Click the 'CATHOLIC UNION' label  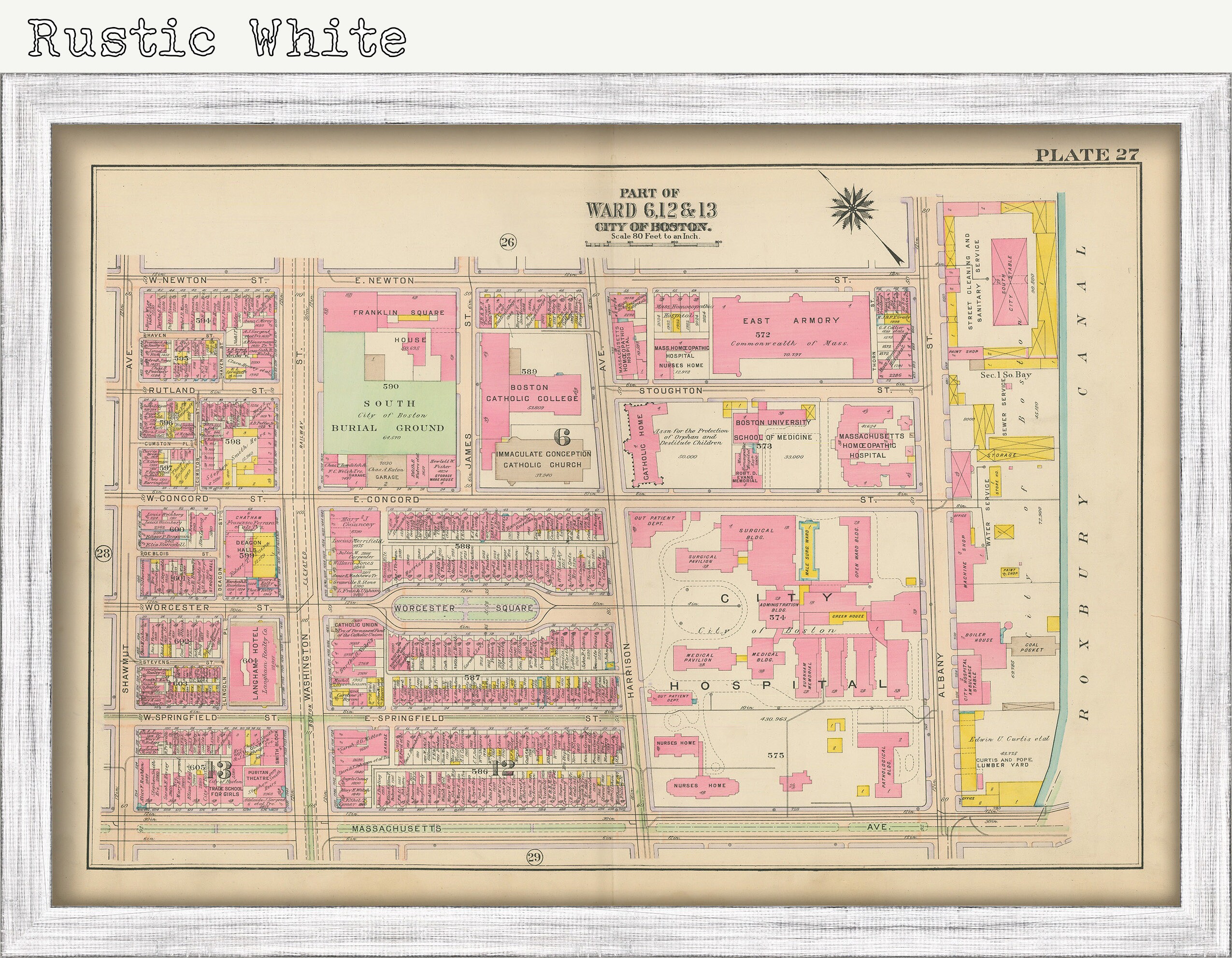click(356, 625)
